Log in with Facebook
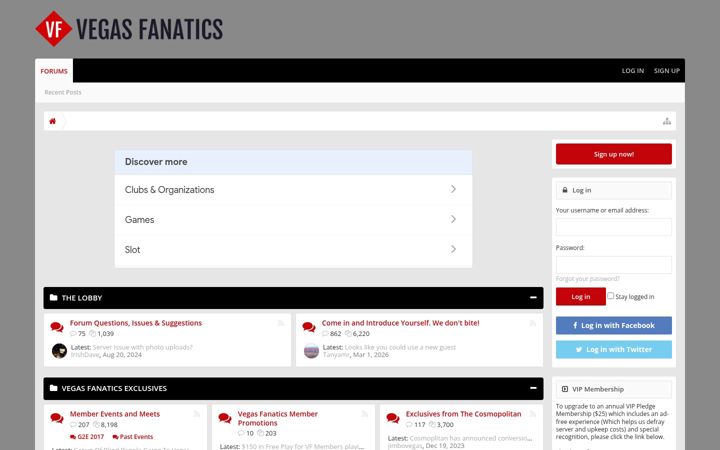The height and width of the screenshot is (450, 720). (x=613, y=325)
